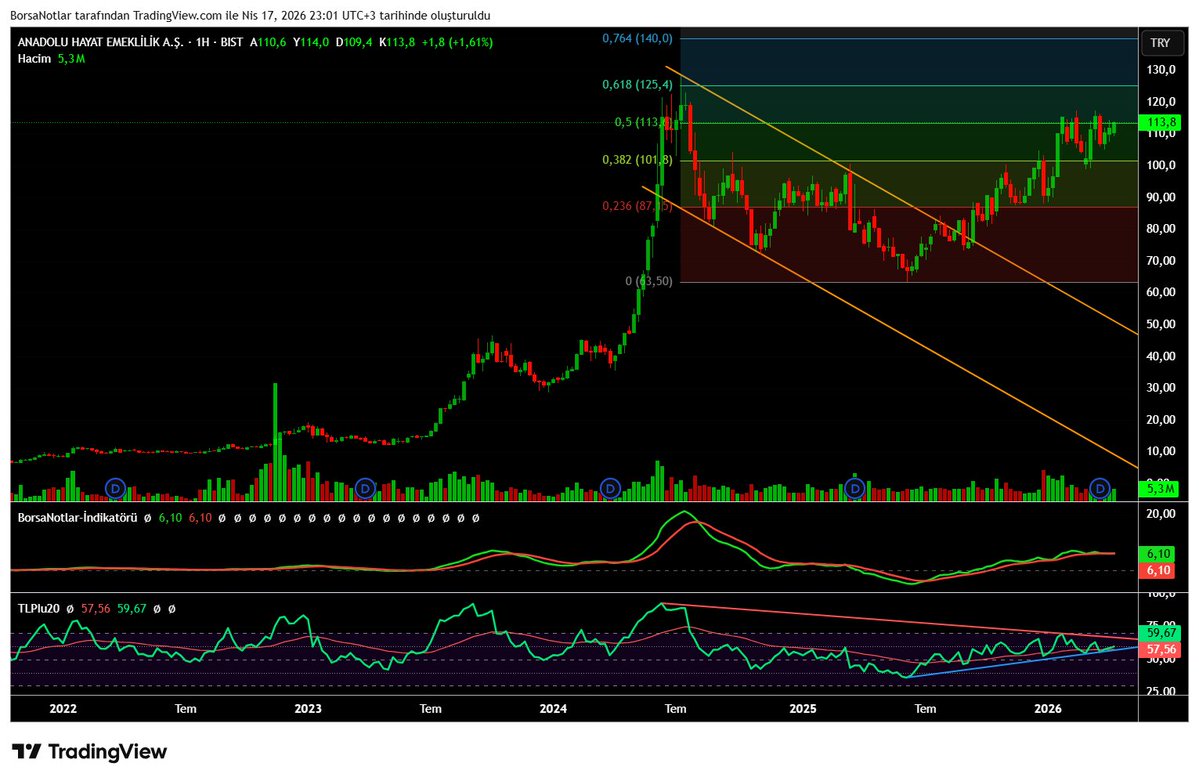
Task: Click the 2025 label on time axis
Action: click(803, 709)
